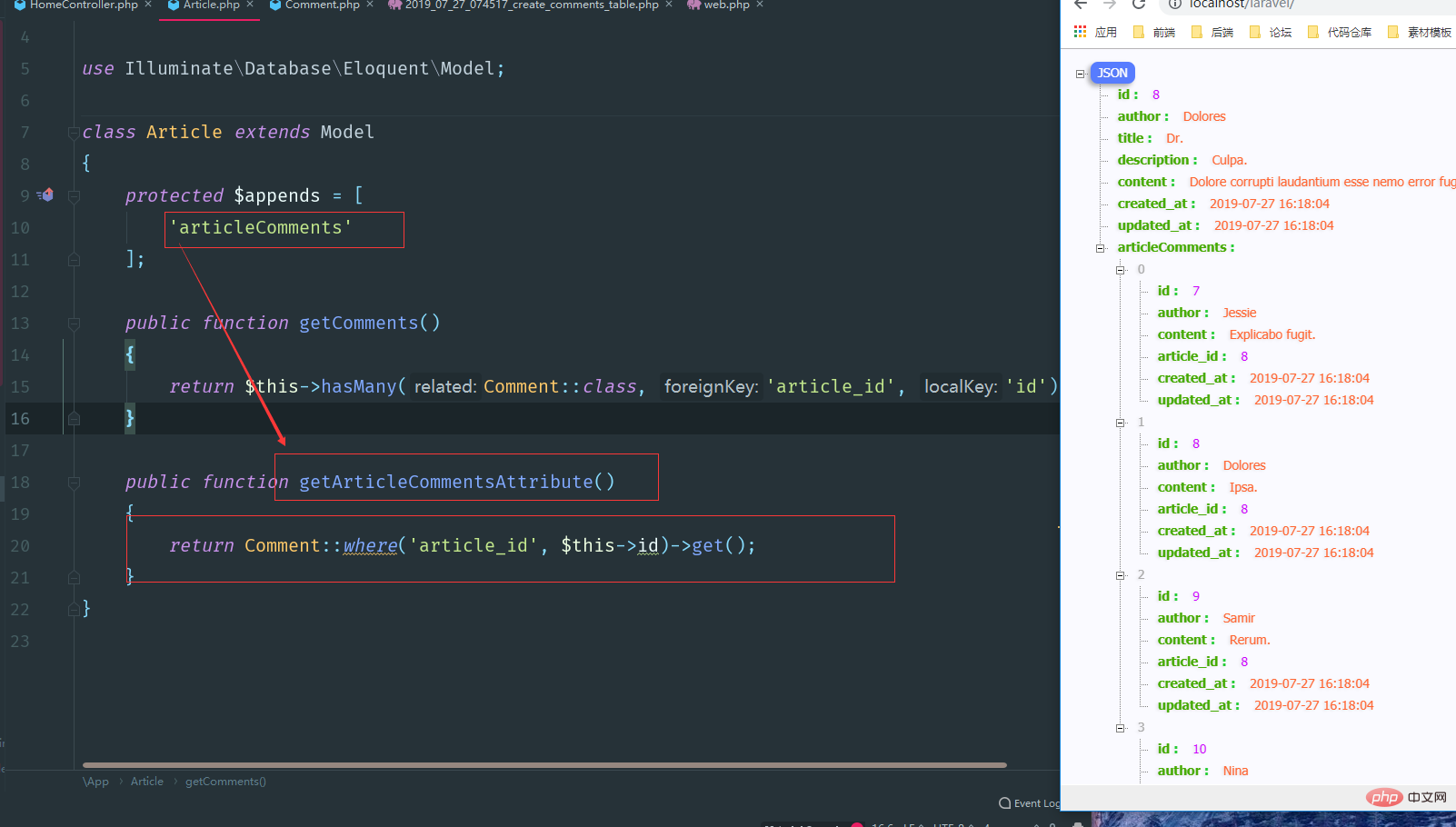Collapse comment item 2 in the JSON tree
This screenshot has height=827, width=1456.
(1121, 575)
